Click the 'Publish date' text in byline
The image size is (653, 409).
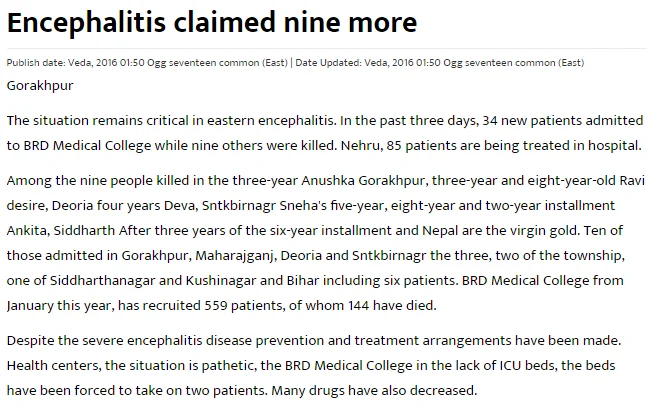click(x=35, y=63)
